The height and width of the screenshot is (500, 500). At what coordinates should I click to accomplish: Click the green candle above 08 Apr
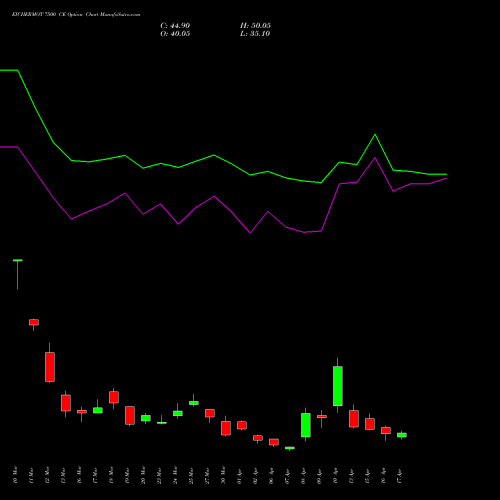click(x=306, y=425)
